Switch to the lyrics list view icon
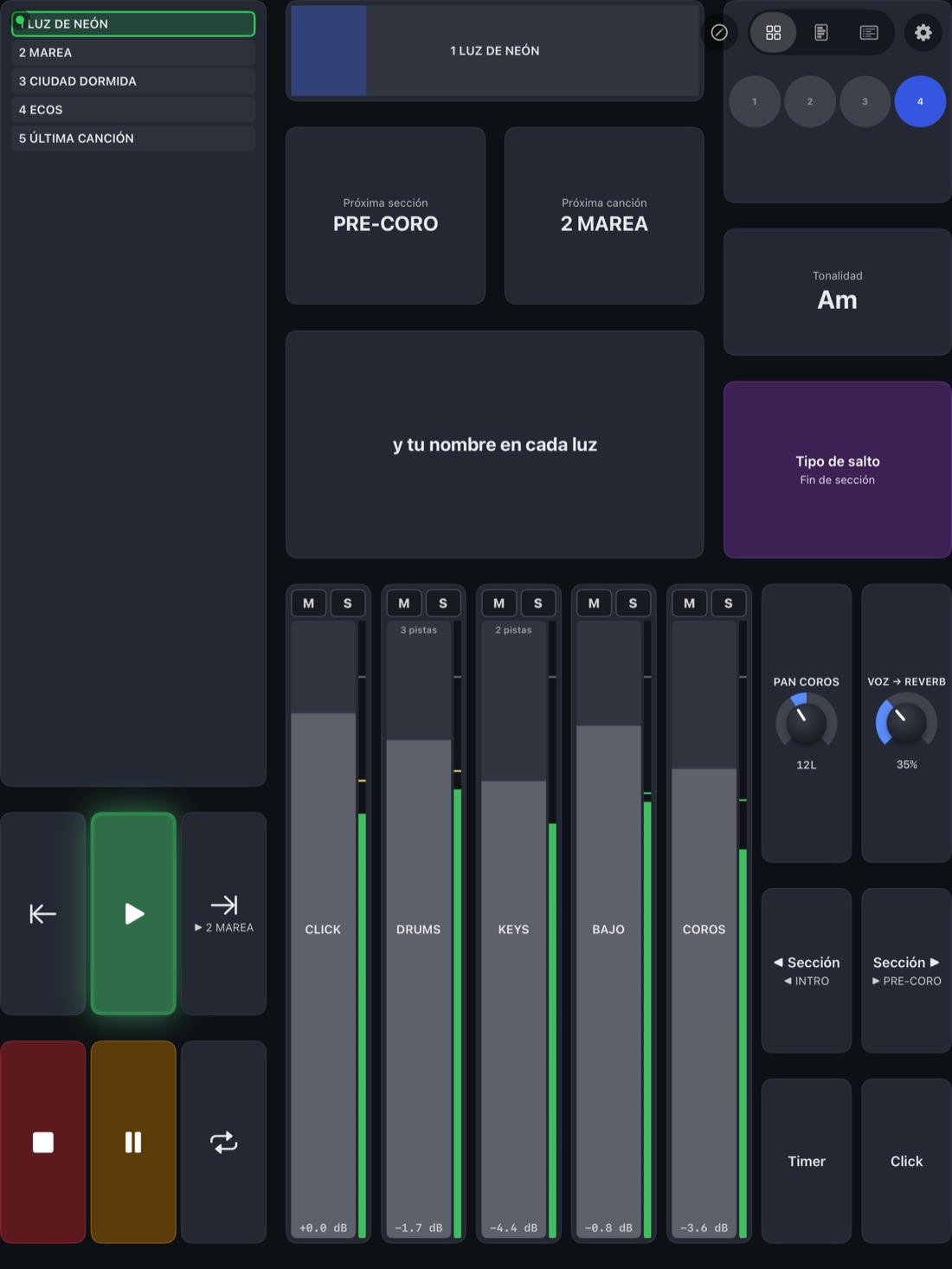Viewport: 952px width, 1269px height. 869,33
